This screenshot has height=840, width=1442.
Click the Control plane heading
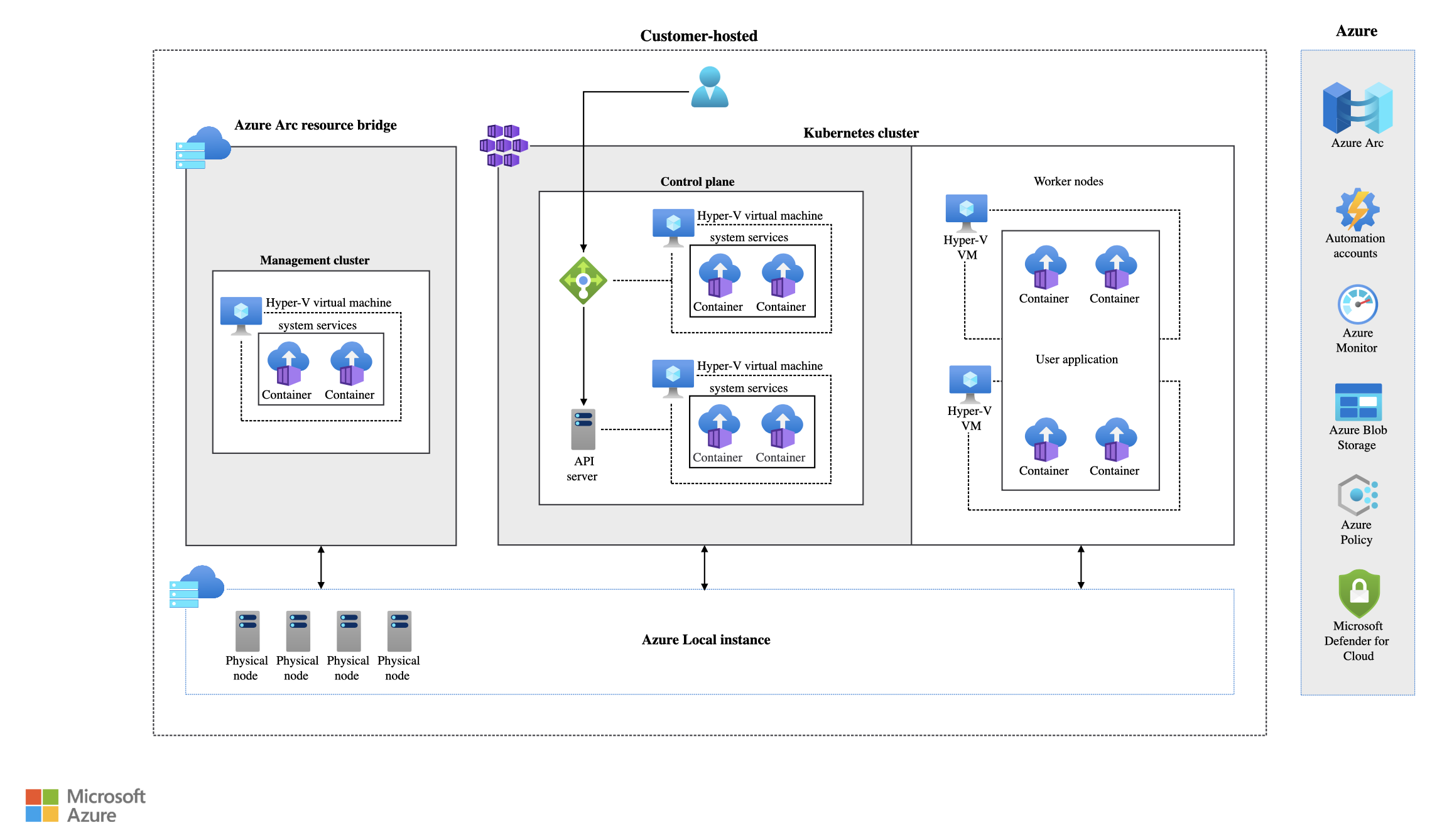pyautogui.click(x=697, y=181)
